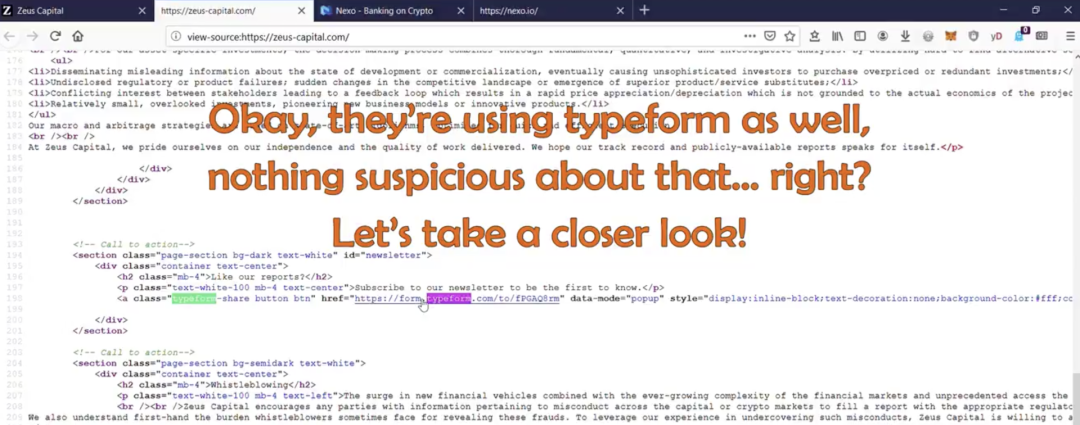This screenshot has height=425, width=1080.
Task: Open a new tab with plus button
Action: point(645,10)
